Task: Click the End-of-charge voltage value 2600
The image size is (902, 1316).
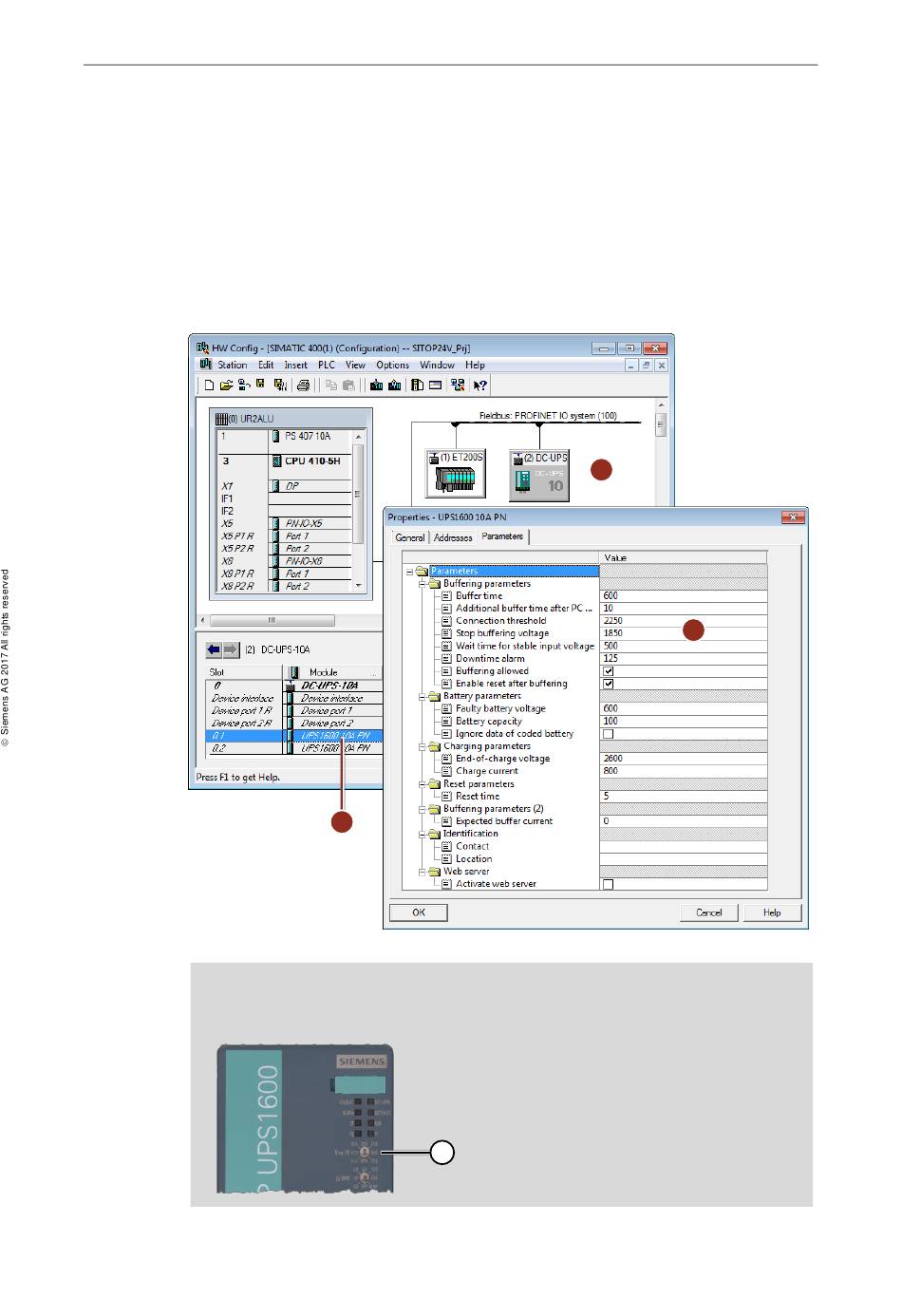Action: [x=683, y=759]
